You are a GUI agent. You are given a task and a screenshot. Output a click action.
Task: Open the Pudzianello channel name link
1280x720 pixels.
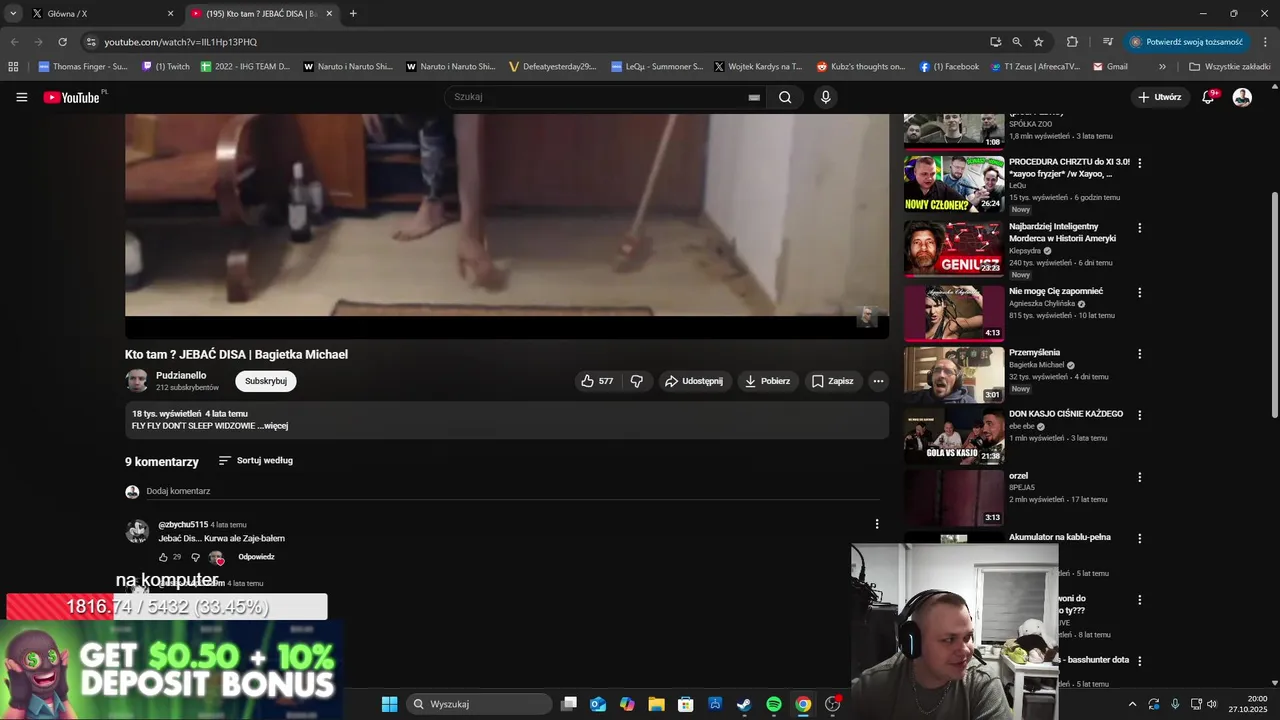(x=181, y=375)
